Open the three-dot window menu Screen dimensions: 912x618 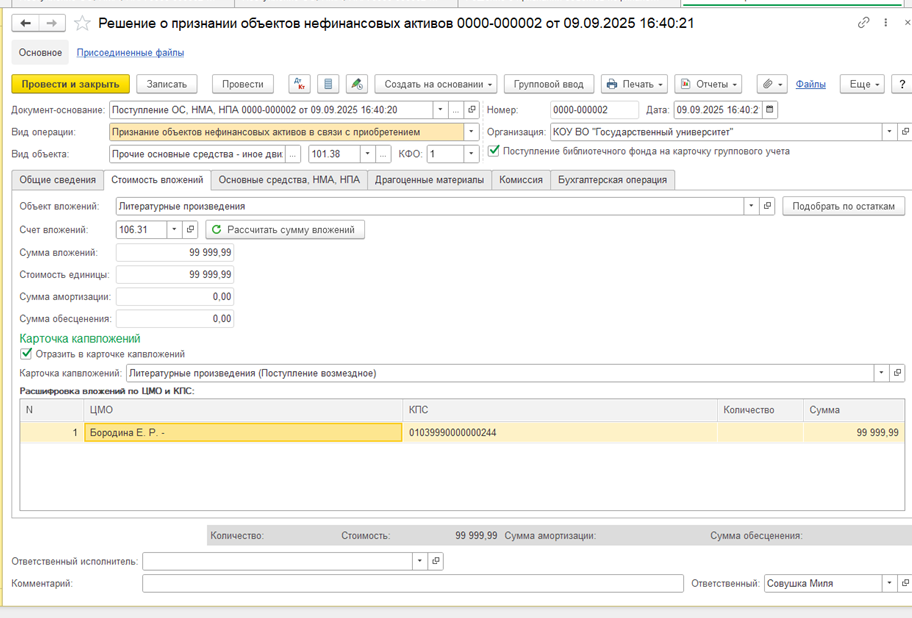(885, 23)
